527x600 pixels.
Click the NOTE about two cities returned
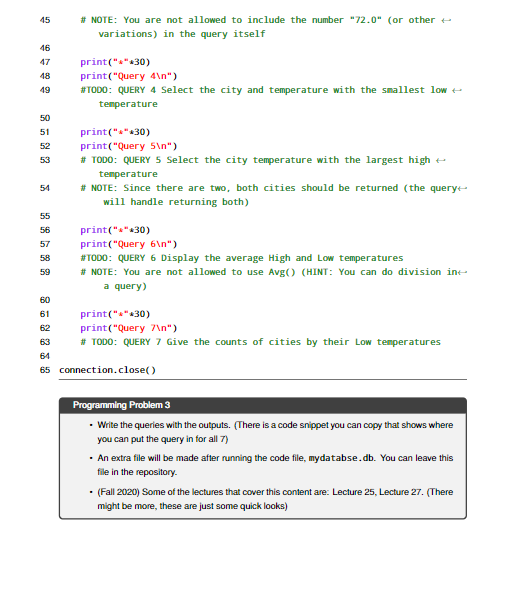(x=273, y=195)
